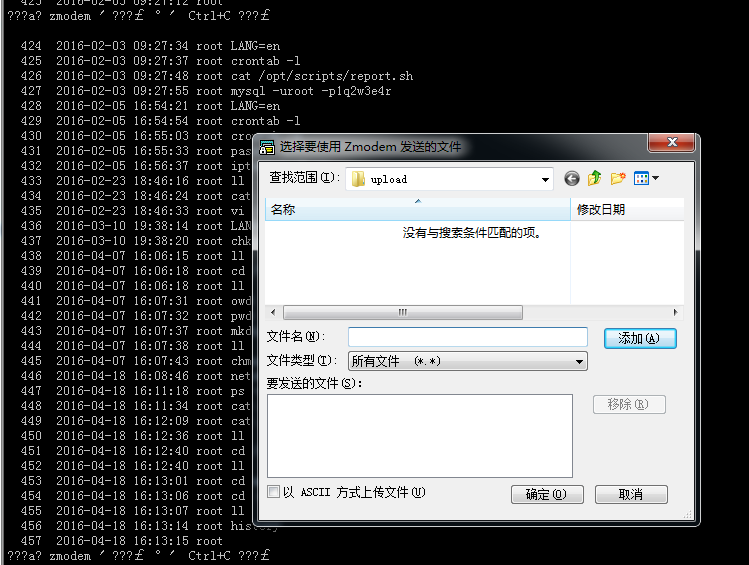Click inside the 要发送的文件 list box
The image size is (749, 565).
[419, 435]
